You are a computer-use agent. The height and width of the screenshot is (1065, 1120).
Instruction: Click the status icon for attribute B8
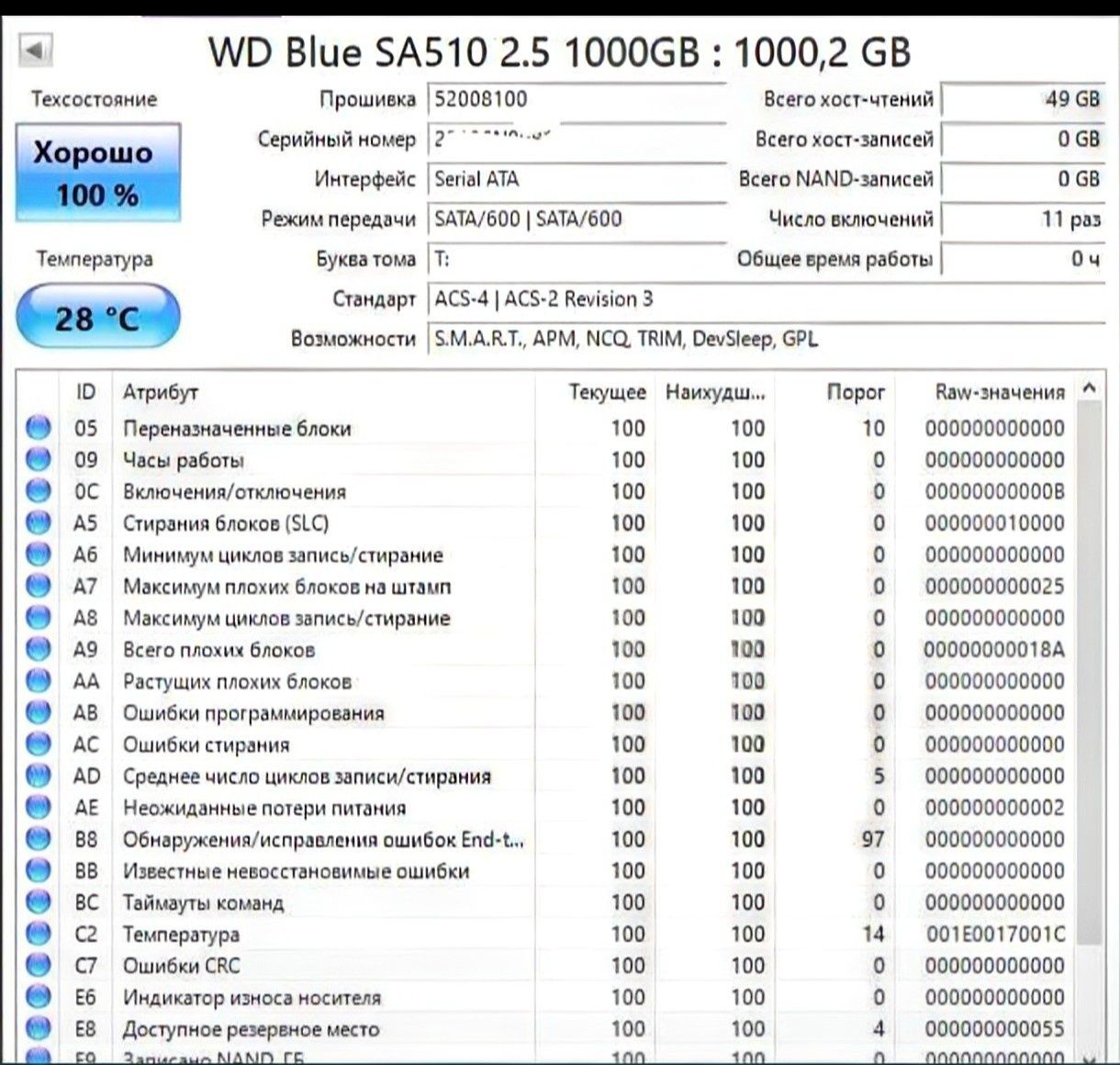click(x=39, y=839)
